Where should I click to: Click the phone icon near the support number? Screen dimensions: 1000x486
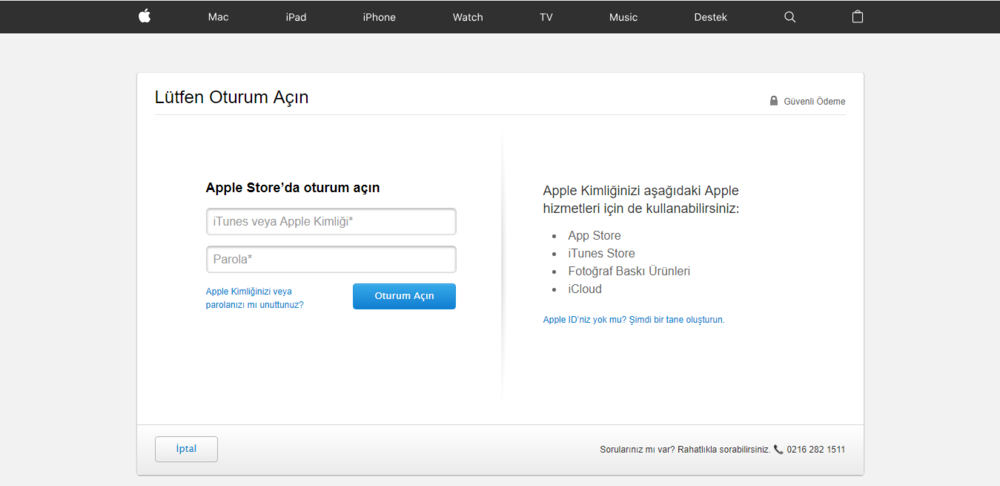pos(778,449)
